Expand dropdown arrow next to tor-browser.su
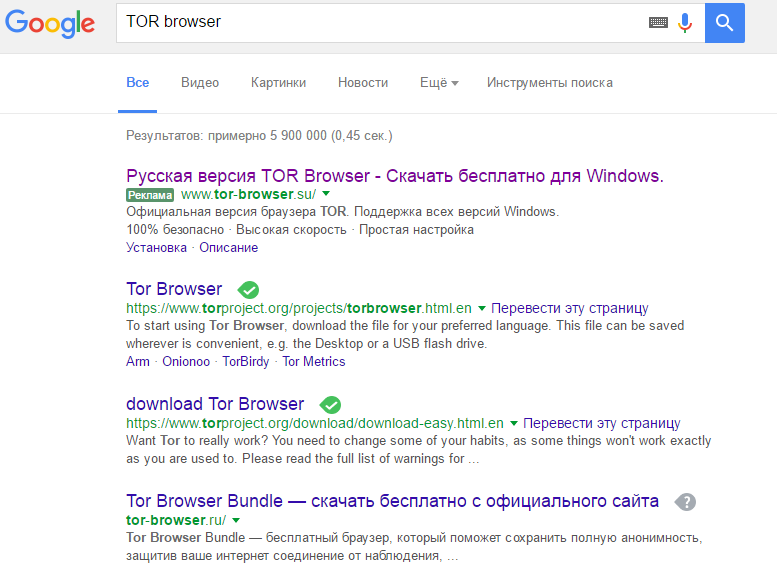The width and height of the screenshot is (777, 582). tap(326, 194)
